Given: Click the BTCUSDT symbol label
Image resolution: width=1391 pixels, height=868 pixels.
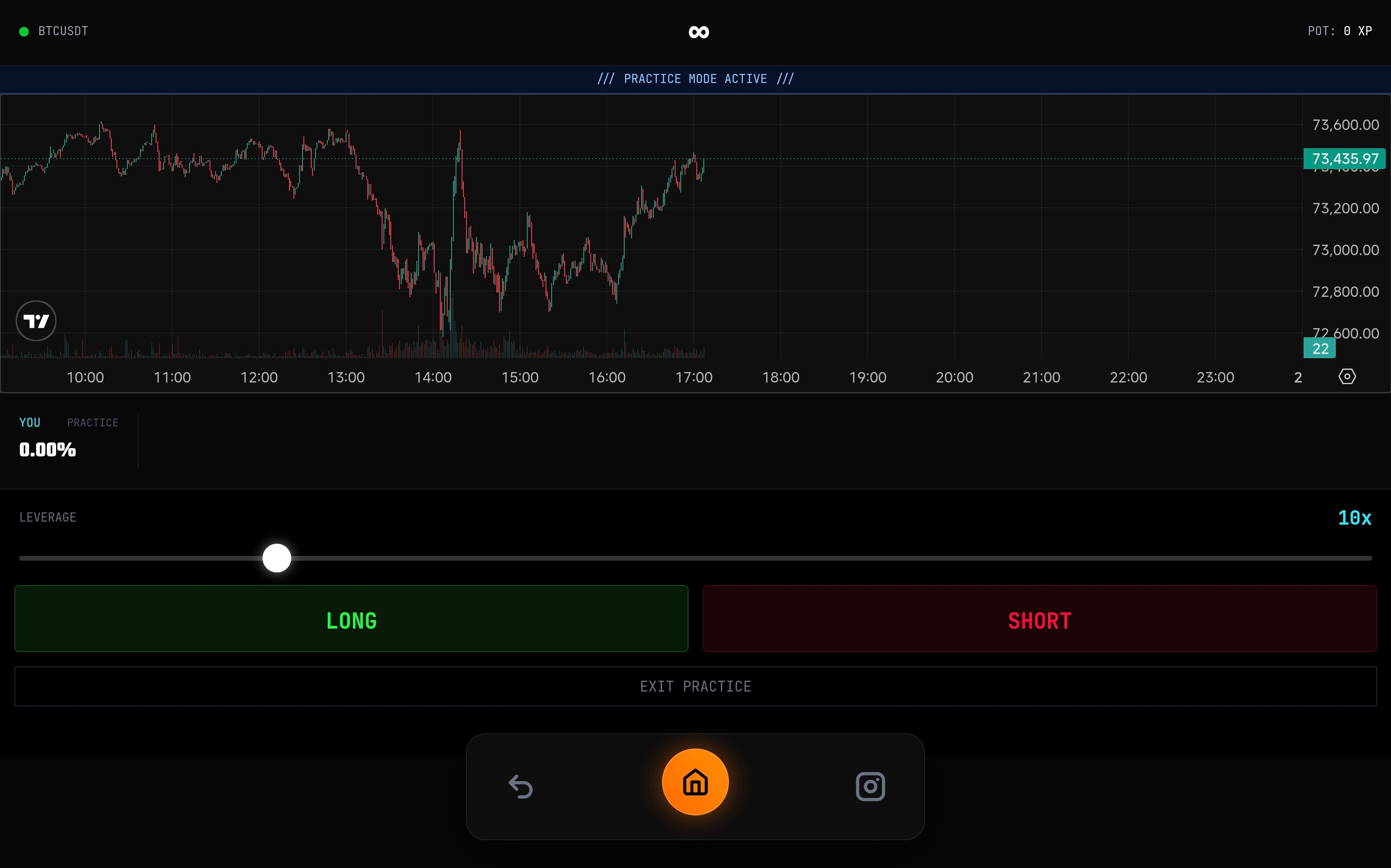Looking at the screenshot, I should point(63,31).
